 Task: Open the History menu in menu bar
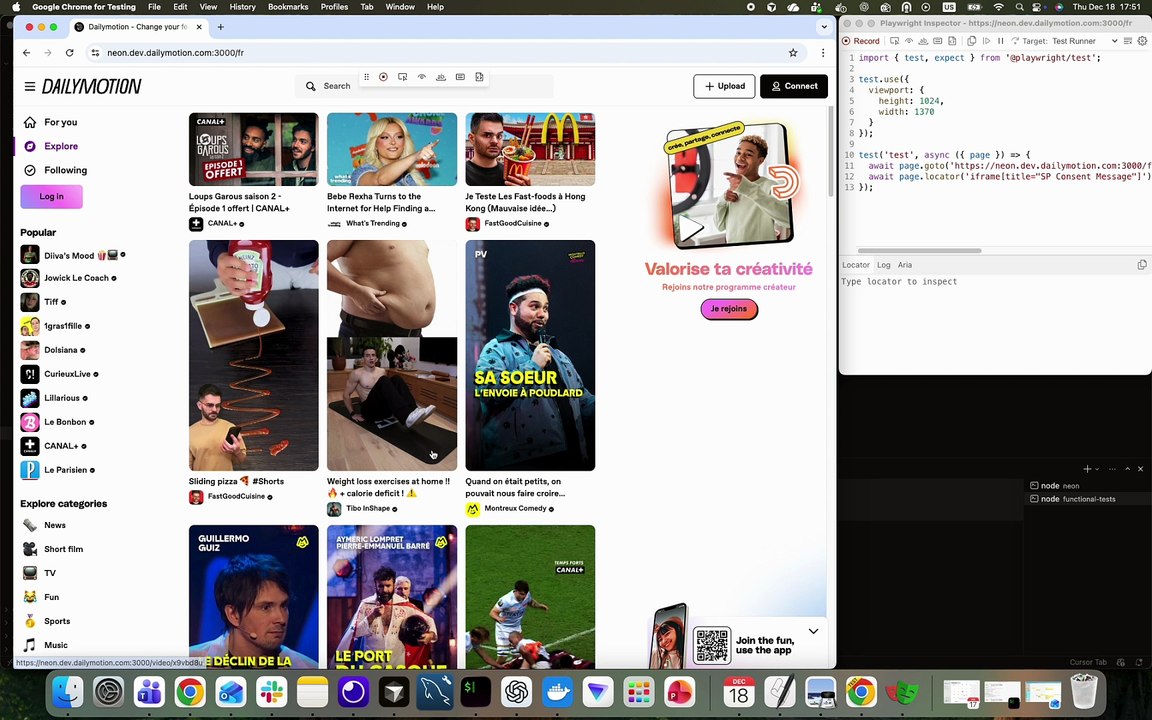coord(242,7)
